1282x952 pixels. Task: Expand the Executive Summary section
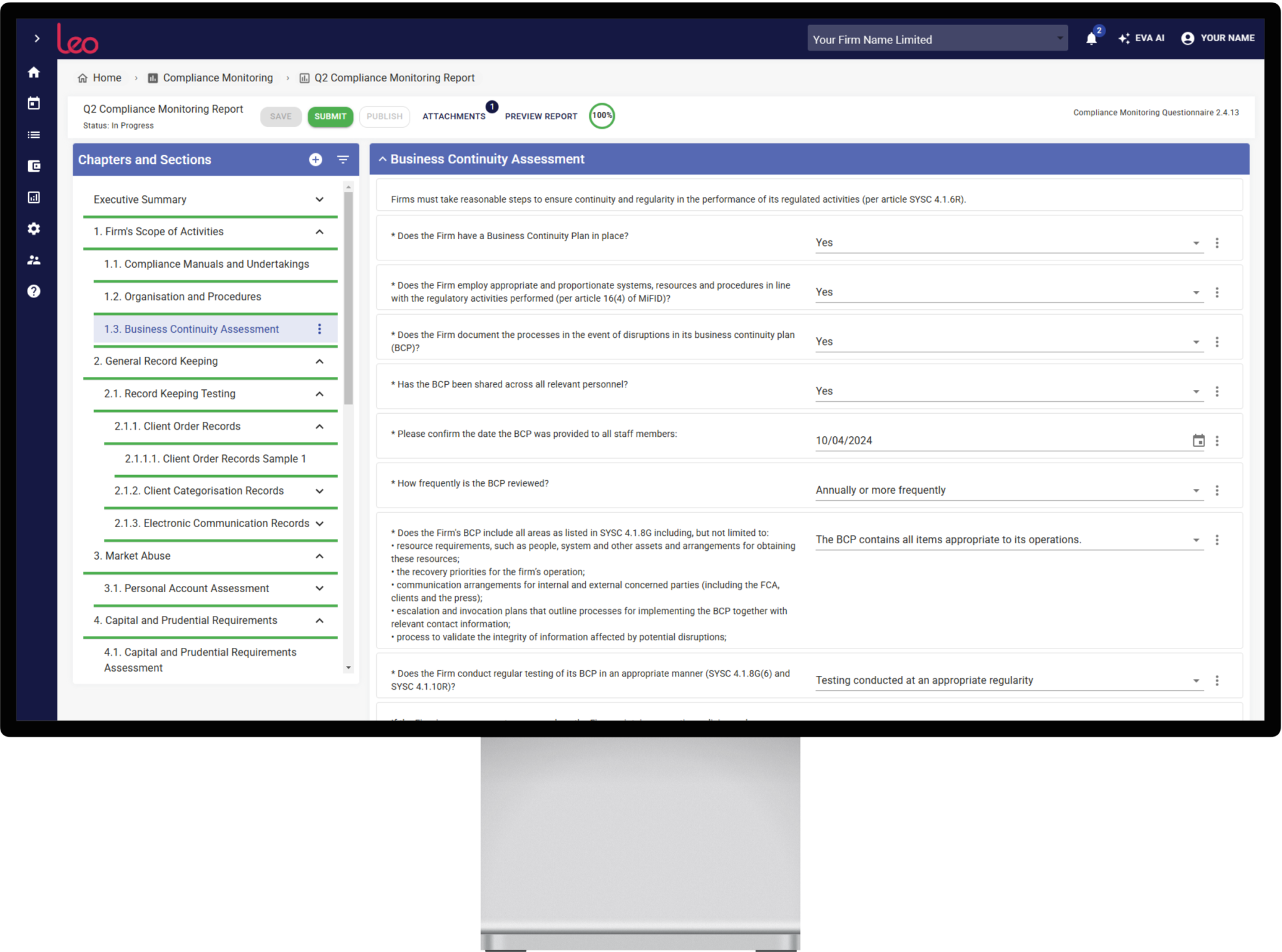click(x=320, y=199)
